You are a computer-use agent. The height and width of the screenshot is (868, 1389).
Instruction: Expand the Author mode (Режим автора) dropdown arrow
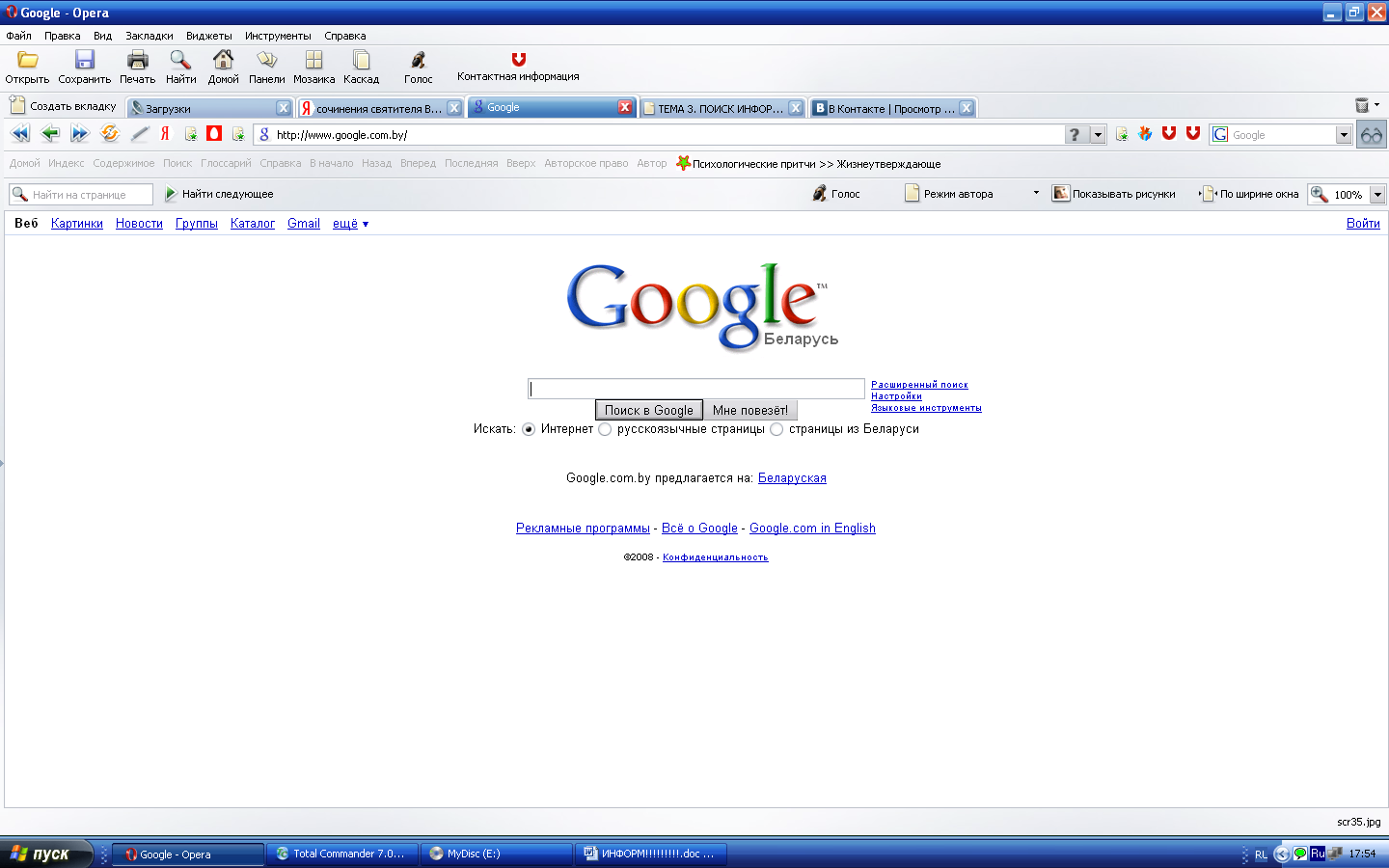1036,194
